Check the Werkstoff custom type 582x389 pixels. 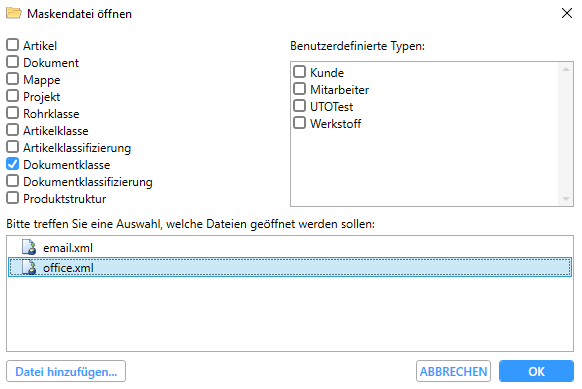300,123
